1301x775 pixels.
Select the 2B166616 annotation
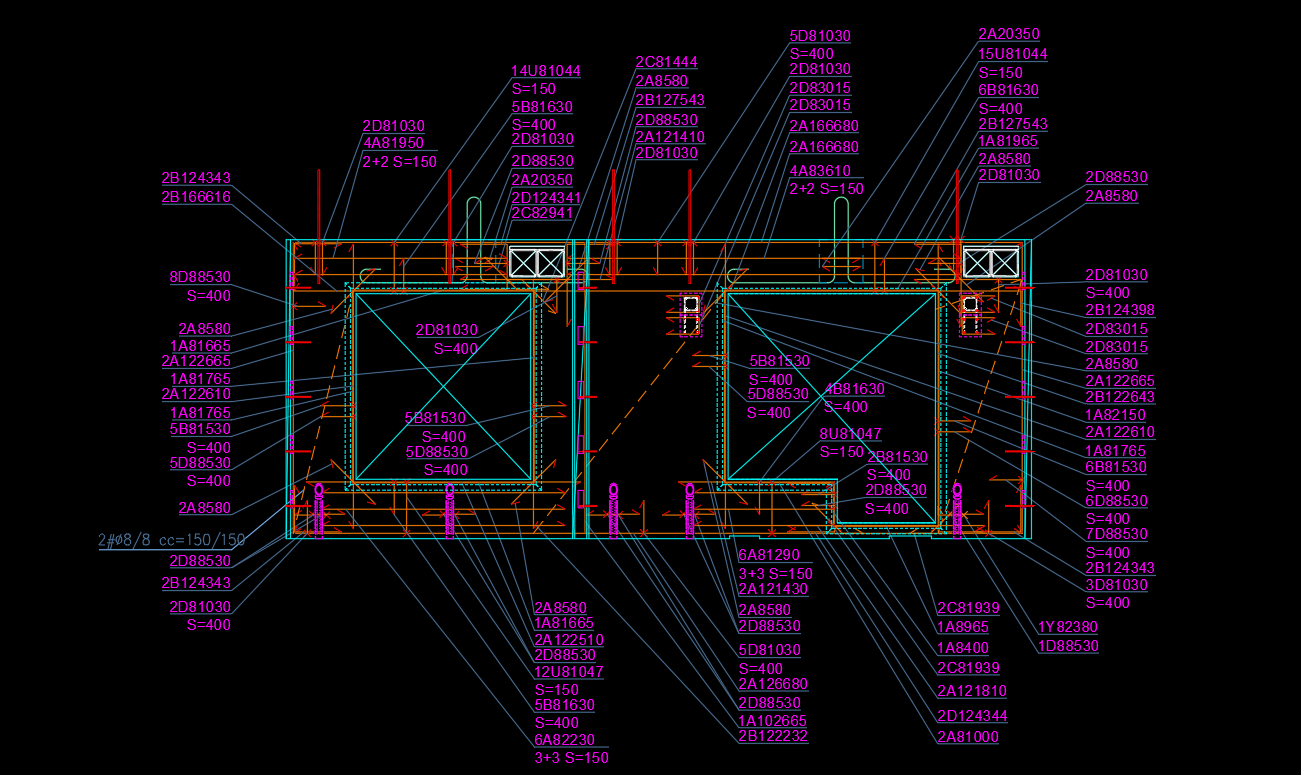[196, 197]
